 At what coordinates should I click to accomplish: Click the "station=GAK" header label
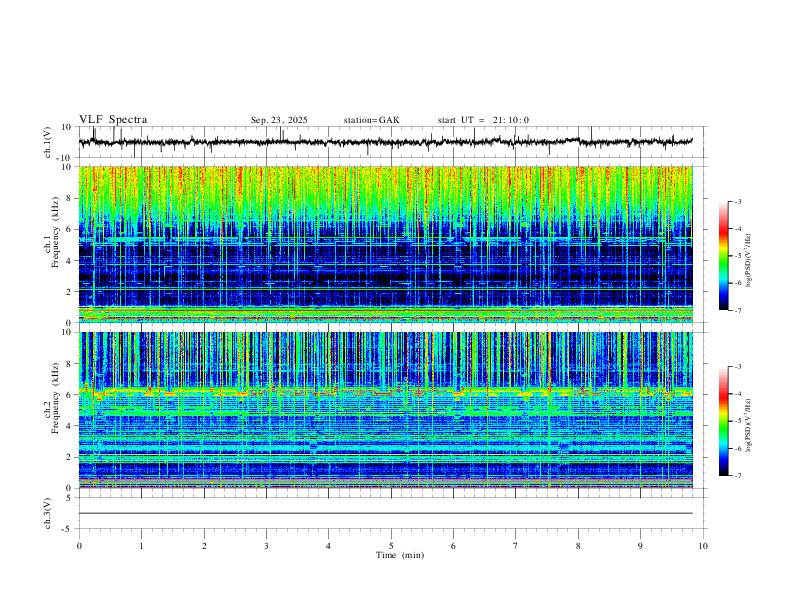click(371, 120)
